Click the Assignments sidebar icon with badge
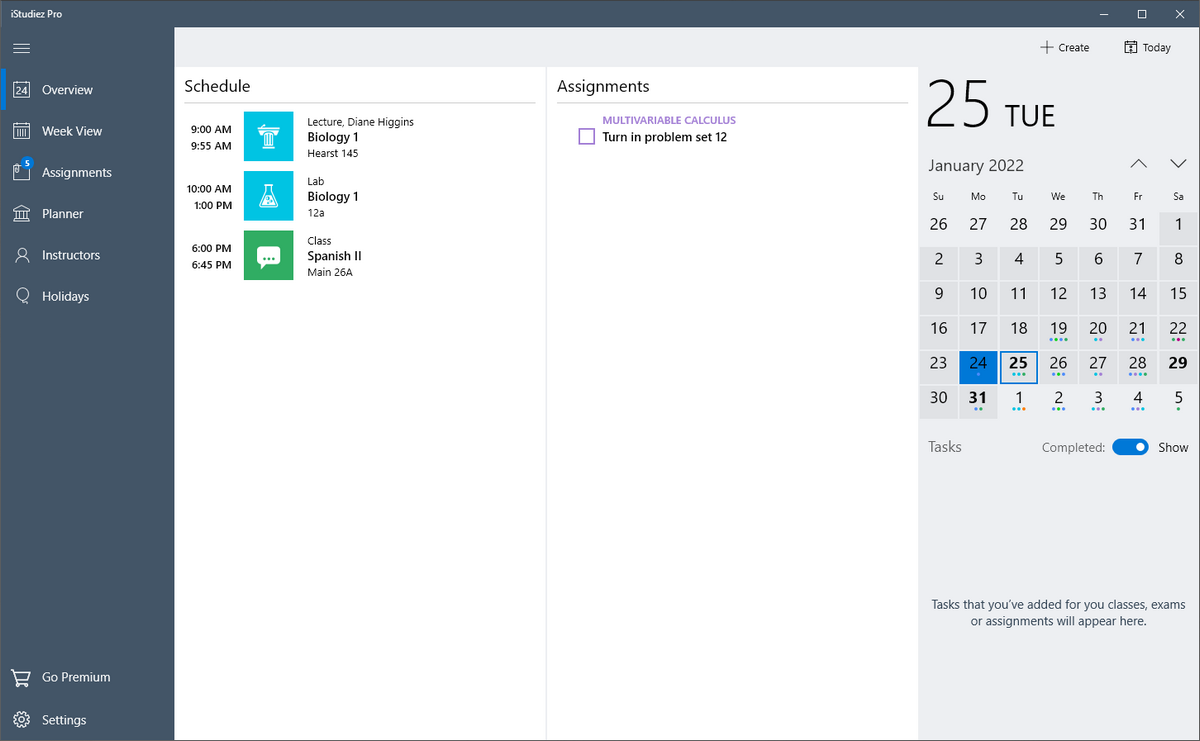Viewport: 1200px width, 741px height. tap(22, 172)
